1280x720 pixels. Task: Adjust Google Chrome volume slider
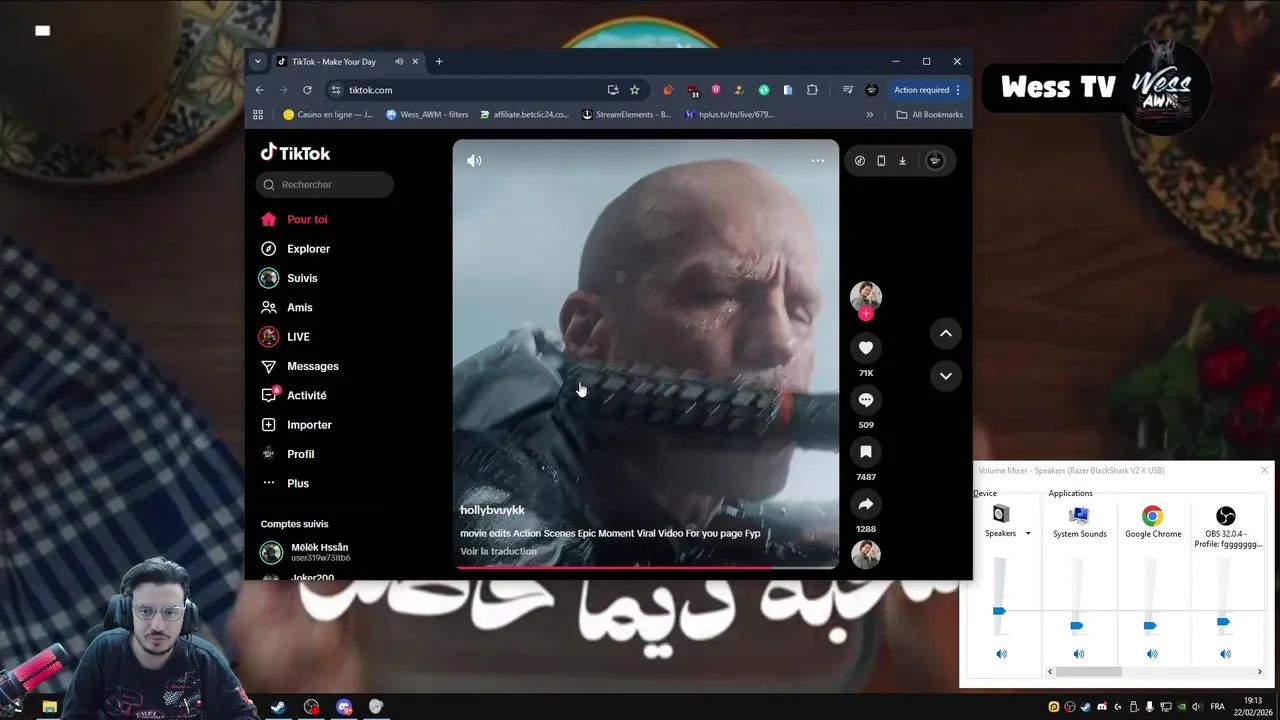[1150, 626]
